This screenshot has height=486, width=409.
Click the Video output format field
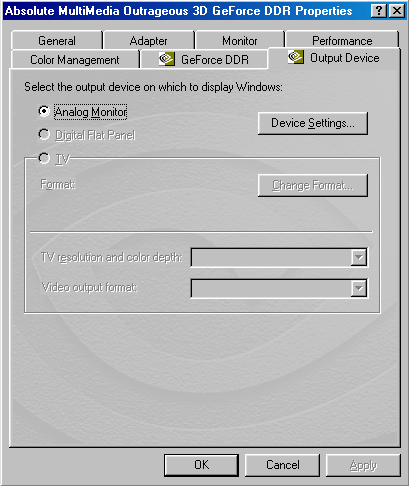tap(279, 288)
